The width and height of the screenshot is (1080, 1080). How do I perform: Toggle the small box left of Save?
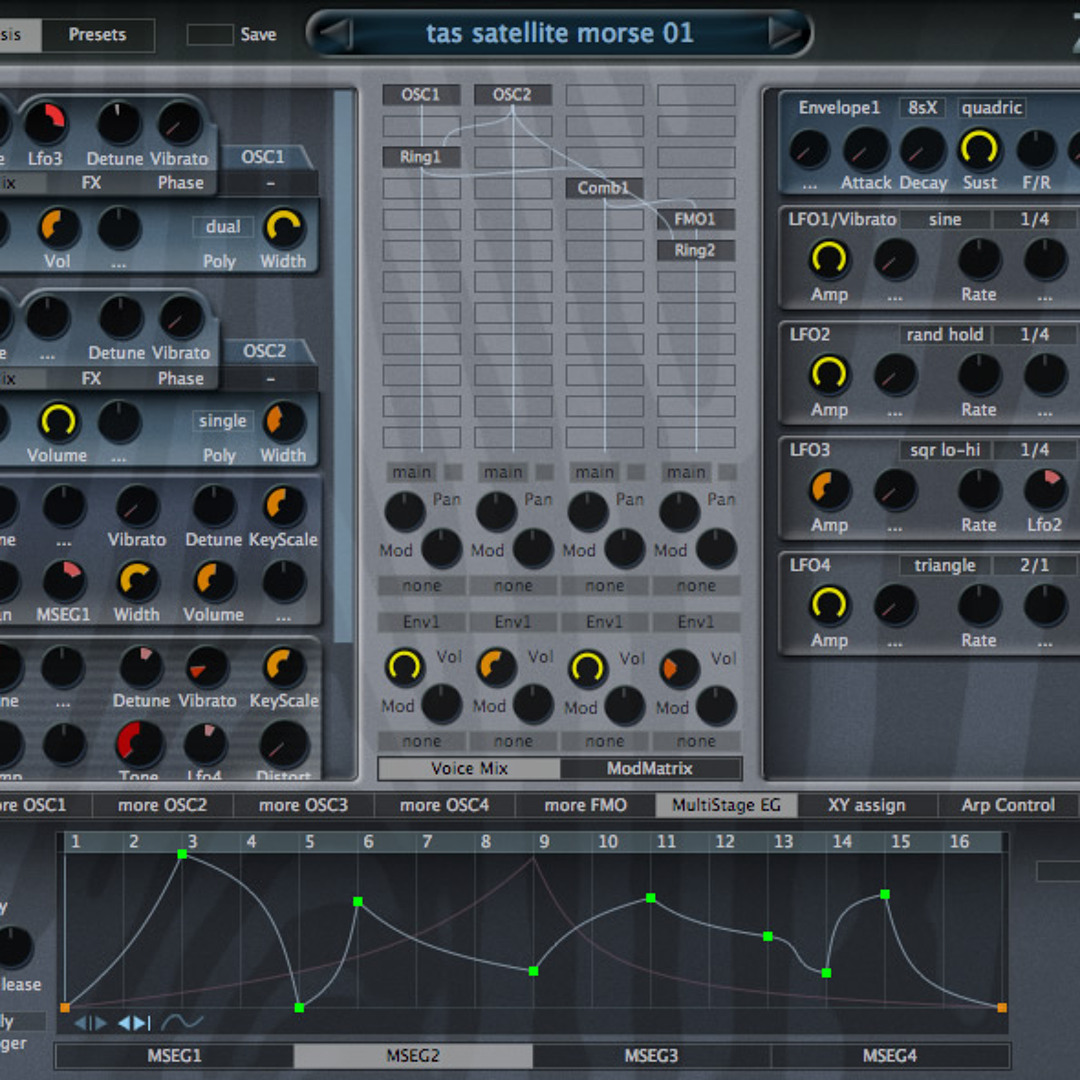coord(210,35)
